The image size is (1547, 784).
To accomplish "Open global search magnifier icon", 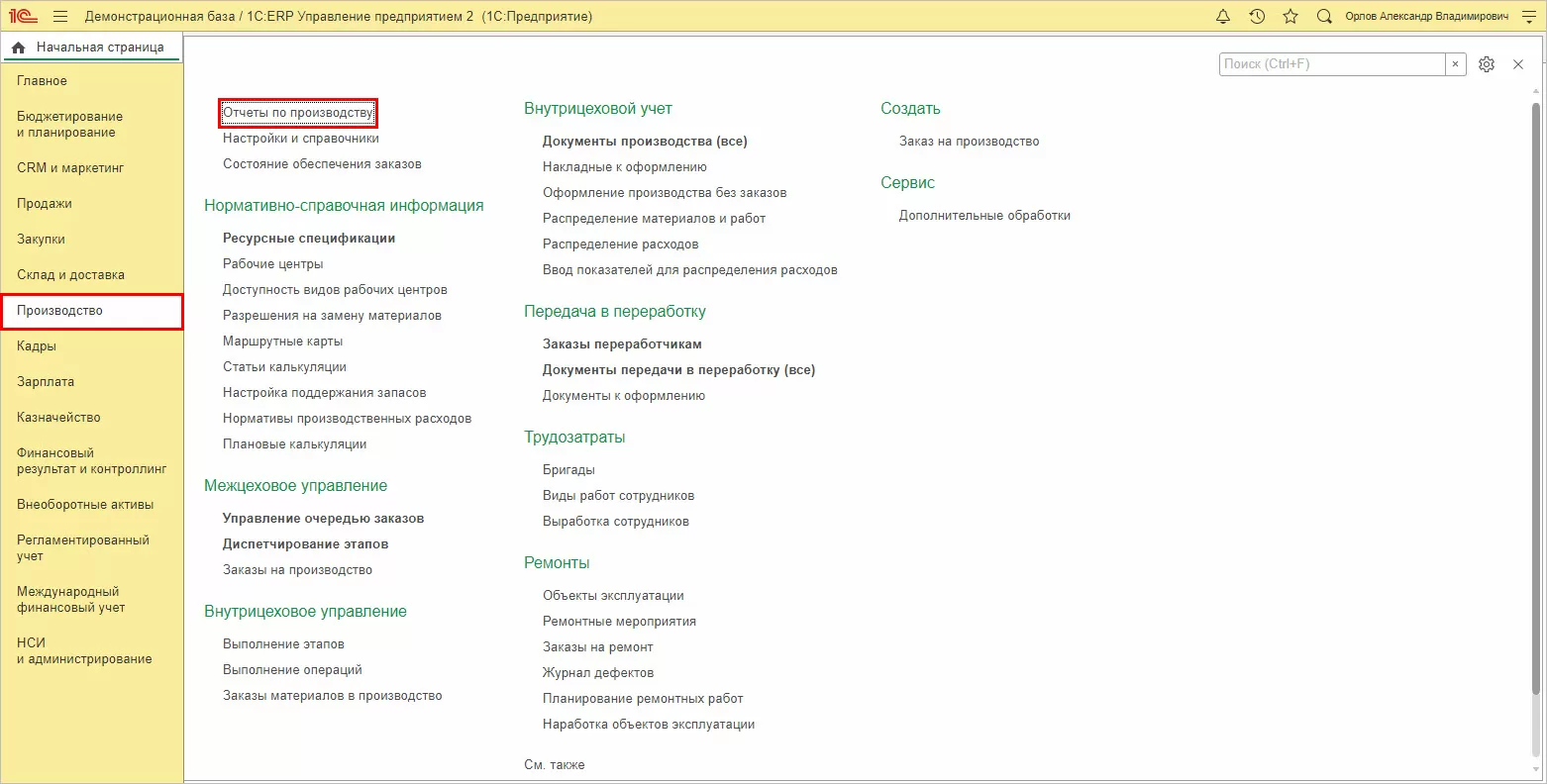I will pyautogui.click(x=1324, y=17).
